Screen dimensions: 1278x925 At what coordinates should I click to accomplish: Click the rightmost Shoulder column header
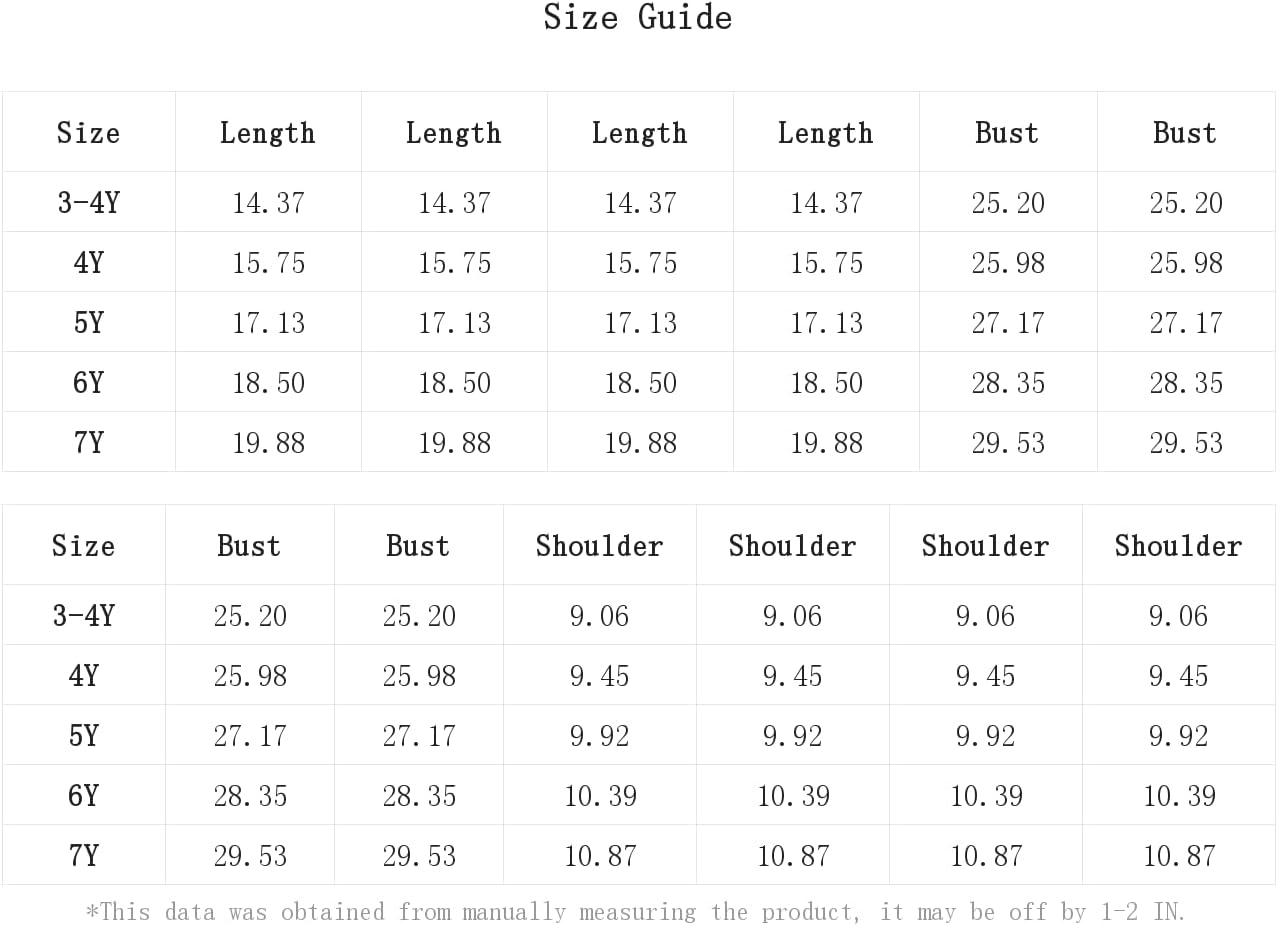tap(1178, 546)
